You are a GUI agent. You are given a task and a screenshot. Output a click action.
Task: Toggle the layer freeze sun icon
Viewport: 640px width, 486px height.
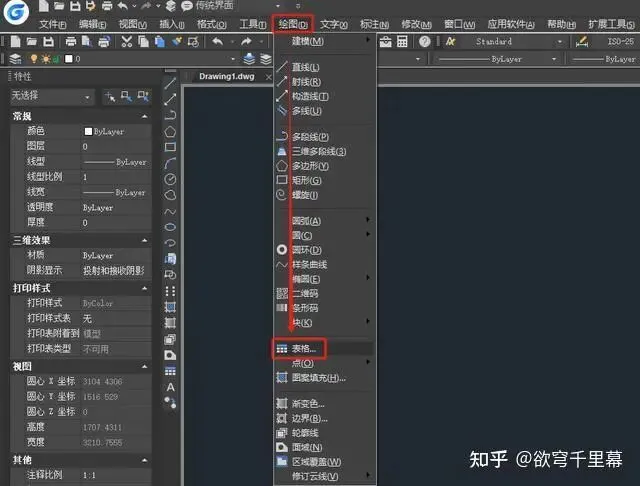[46, 59]
